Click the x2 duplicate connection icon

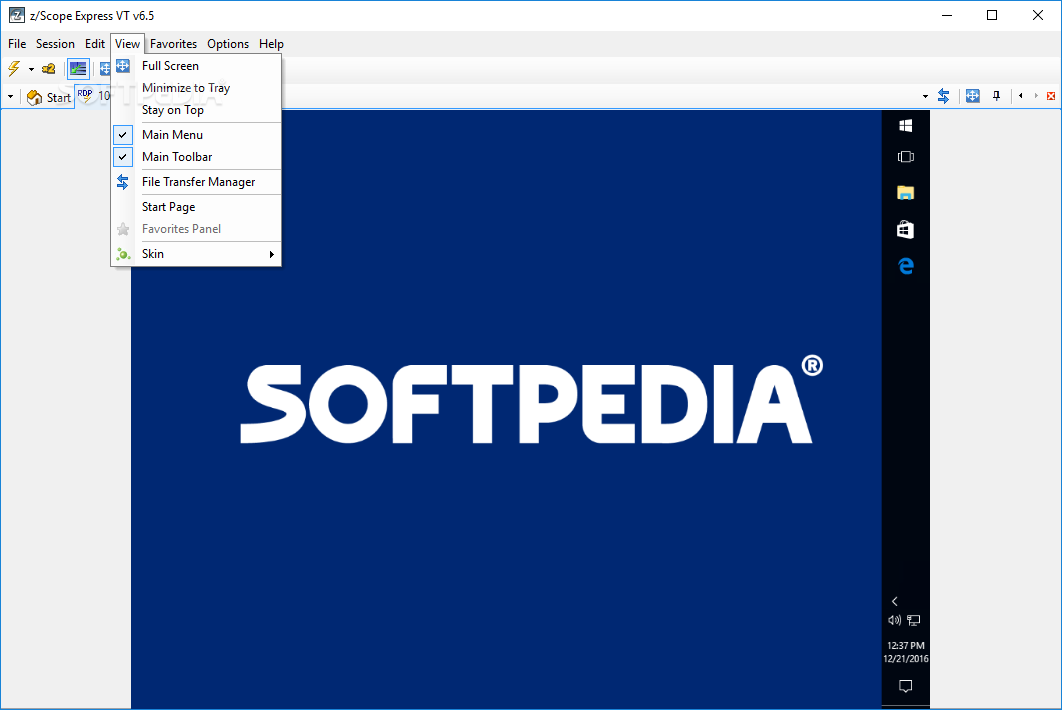point(49,68)
